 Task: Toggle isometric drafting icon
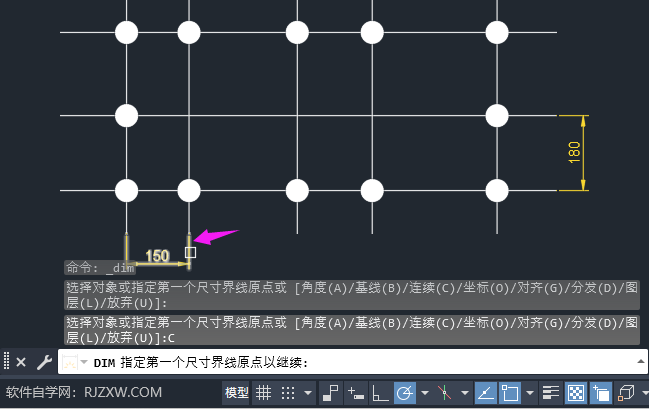pyautogui.click(x=445, y=392)
